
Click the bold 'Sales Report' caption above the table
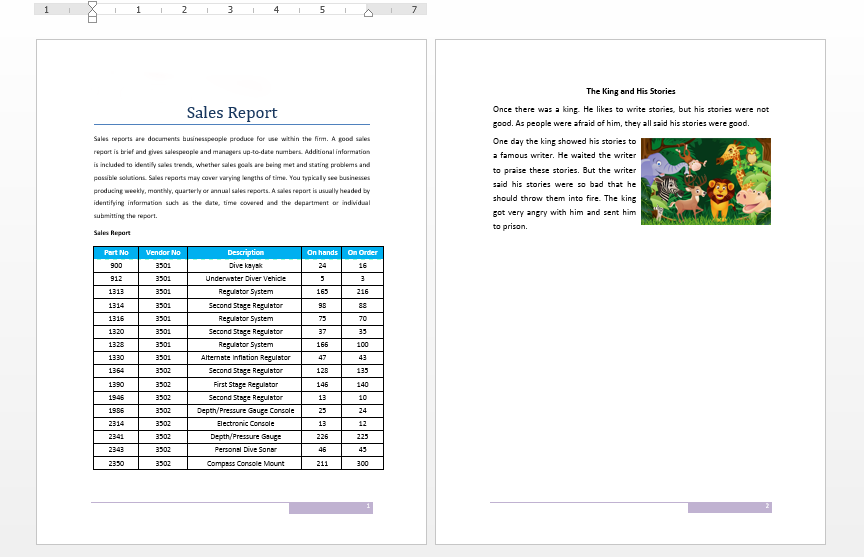pos(112,232)
